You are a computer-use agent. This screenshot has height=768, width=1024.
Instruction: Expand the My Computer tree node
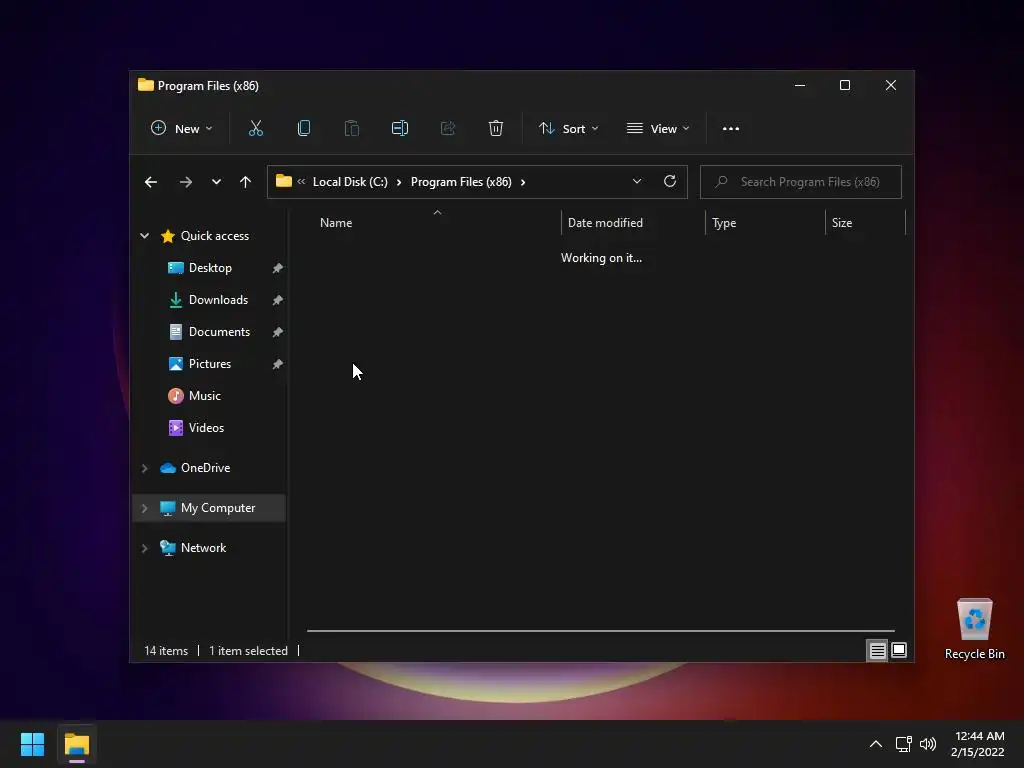point(144,508)
